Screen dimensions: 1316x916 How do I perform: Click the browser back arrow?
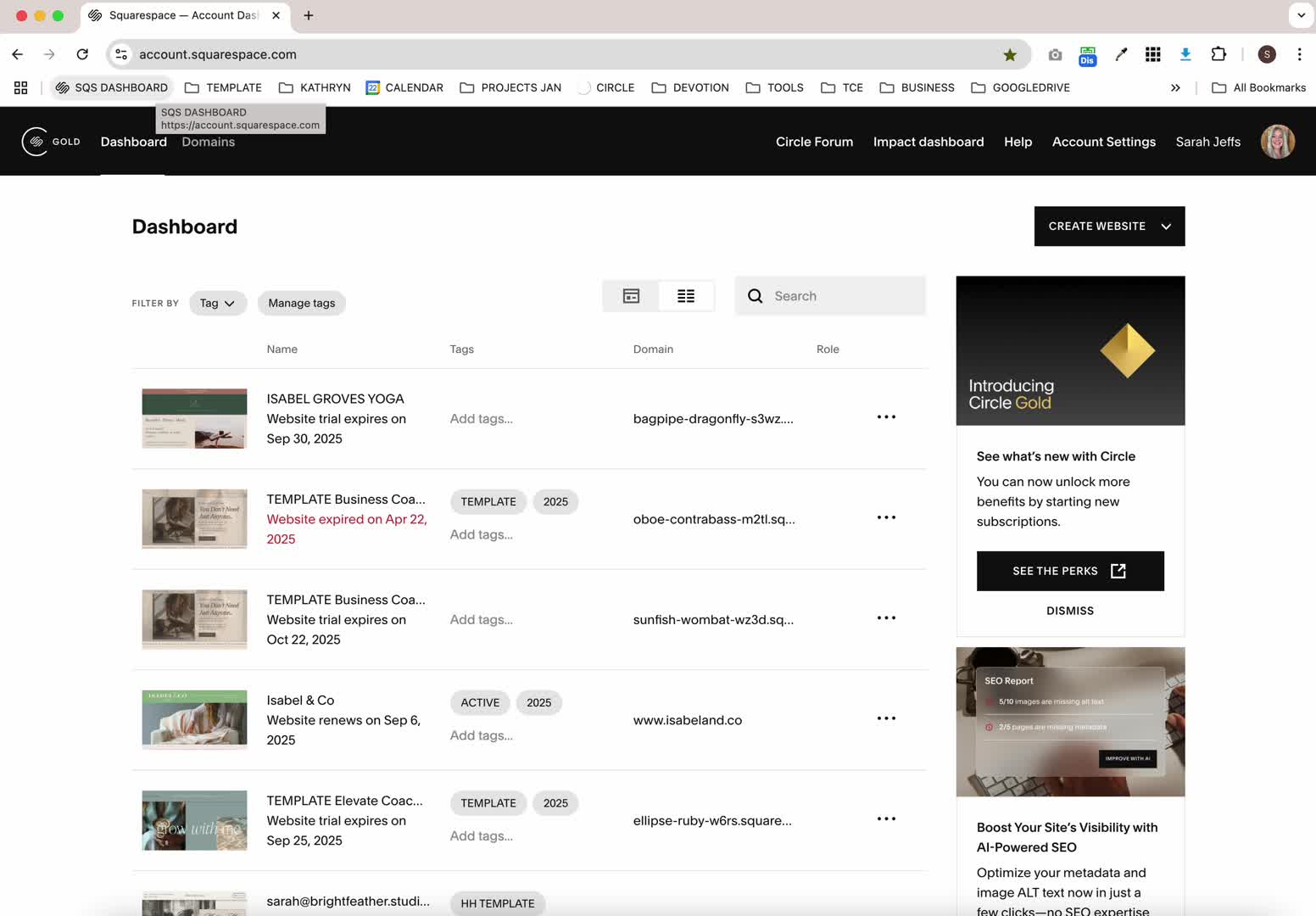click(x=18, y=54)
